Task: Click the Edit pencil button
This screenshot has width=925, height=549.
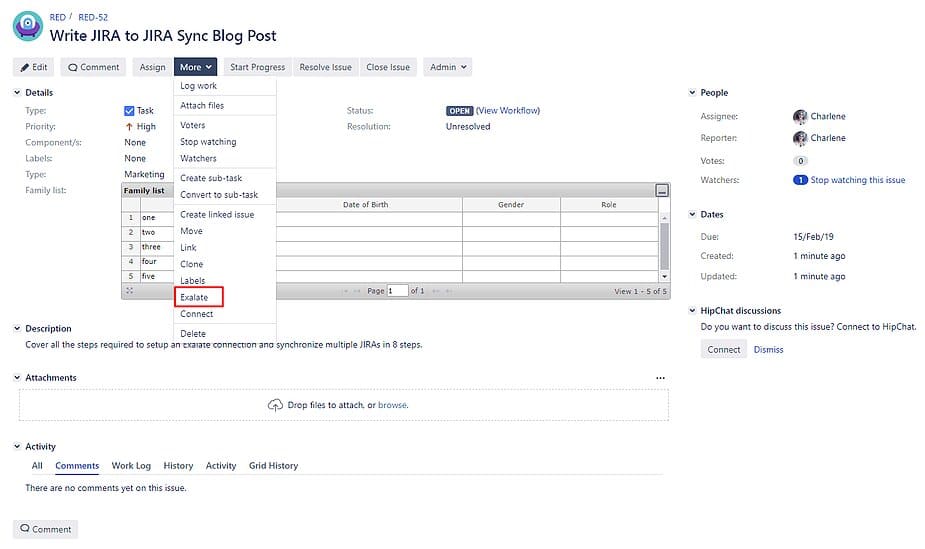Action: pyautogui.click(x=34, y=67)
